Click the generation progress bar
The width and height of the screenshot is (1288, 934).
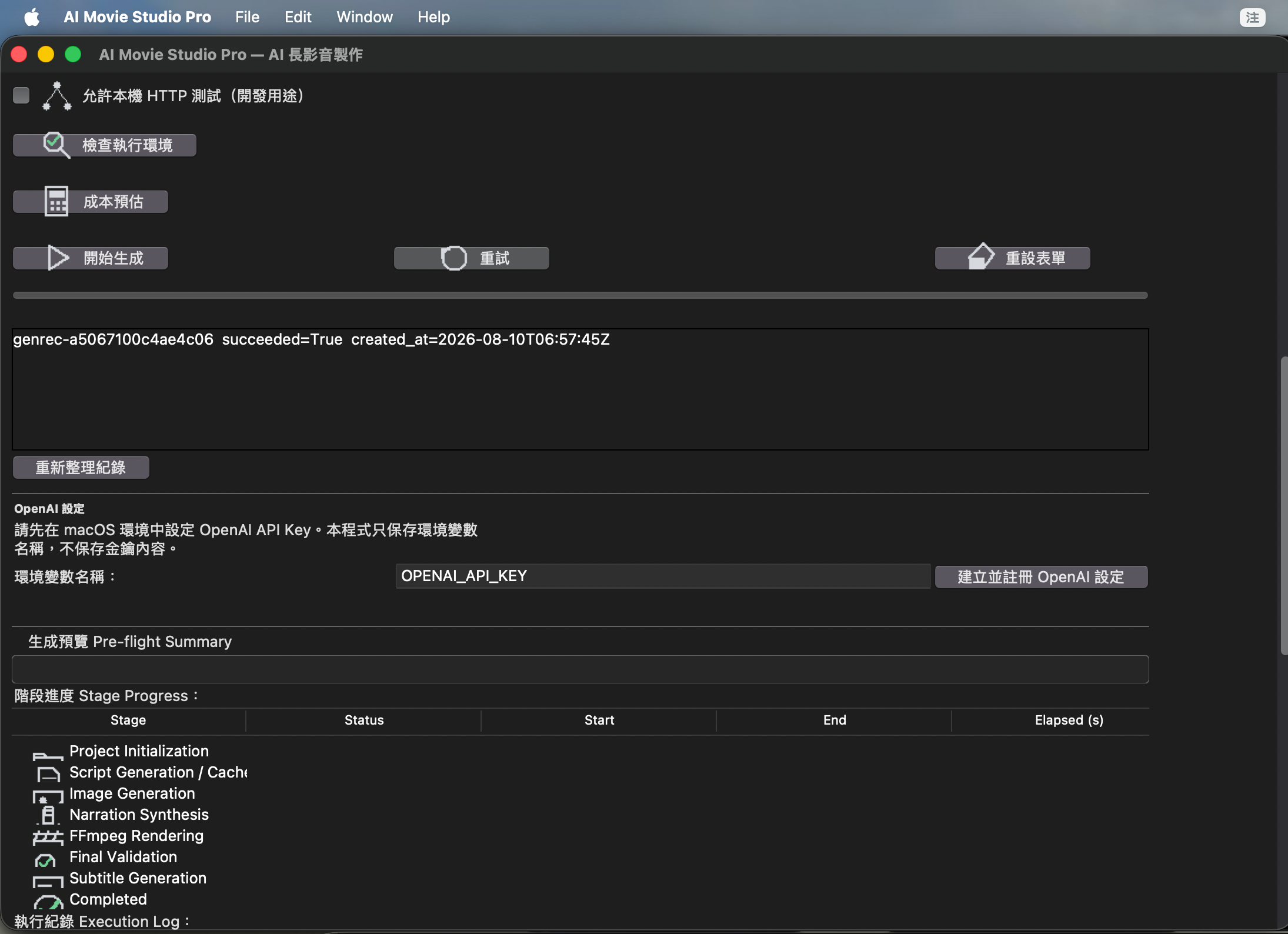[x=580, y=295]
